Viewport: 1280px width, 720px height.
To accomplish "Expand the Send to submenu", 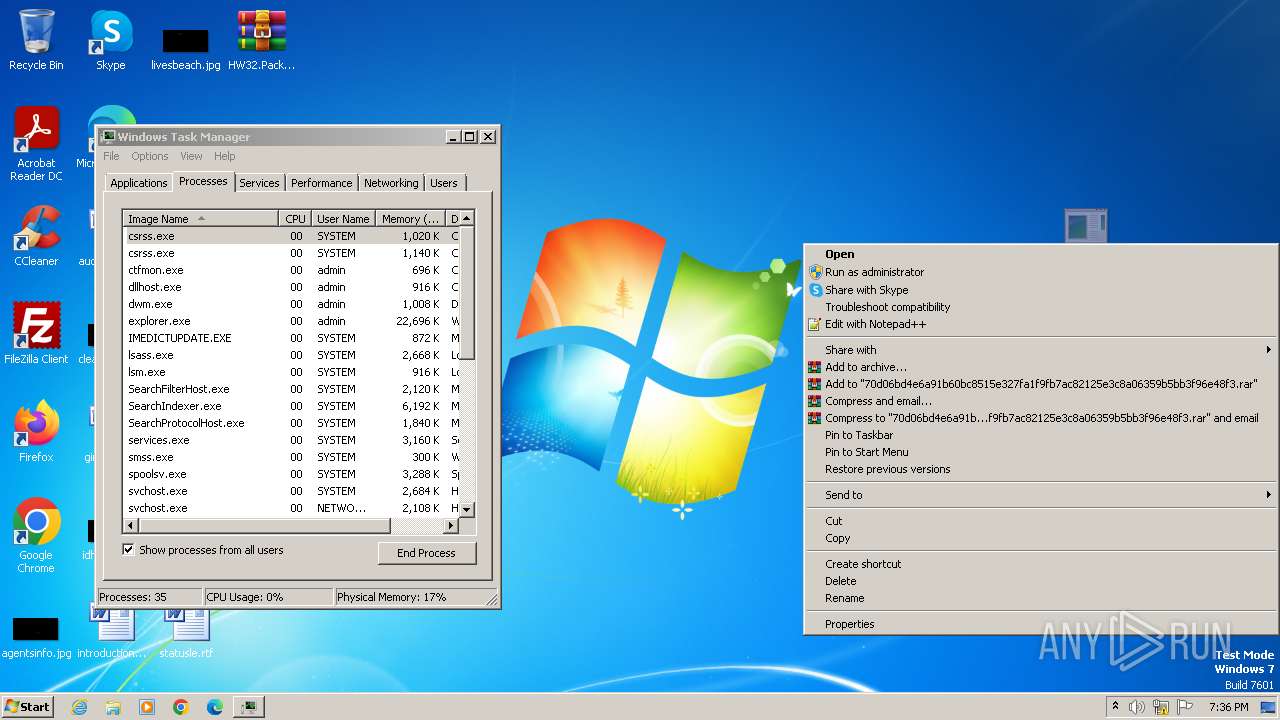I will [x=1041, y=495].
